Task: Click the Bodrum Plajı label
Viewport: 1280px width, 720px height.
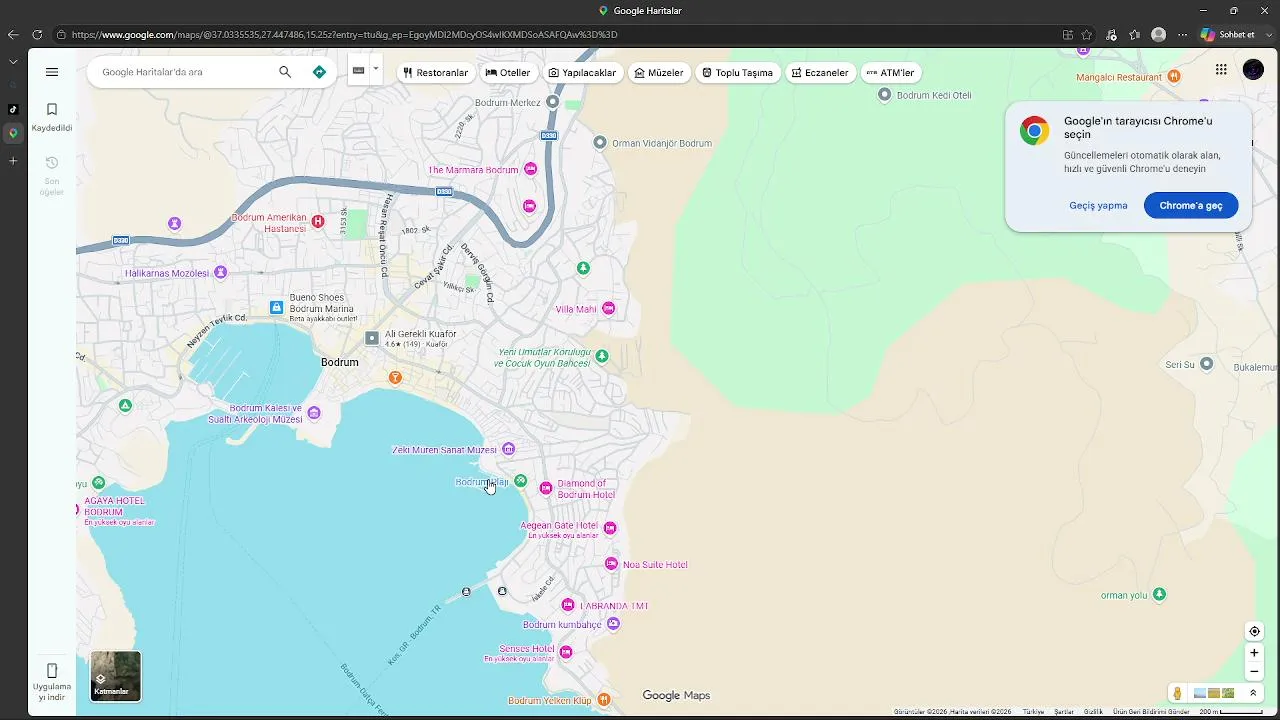Action: pyautogui.click(x=482, y=482)
